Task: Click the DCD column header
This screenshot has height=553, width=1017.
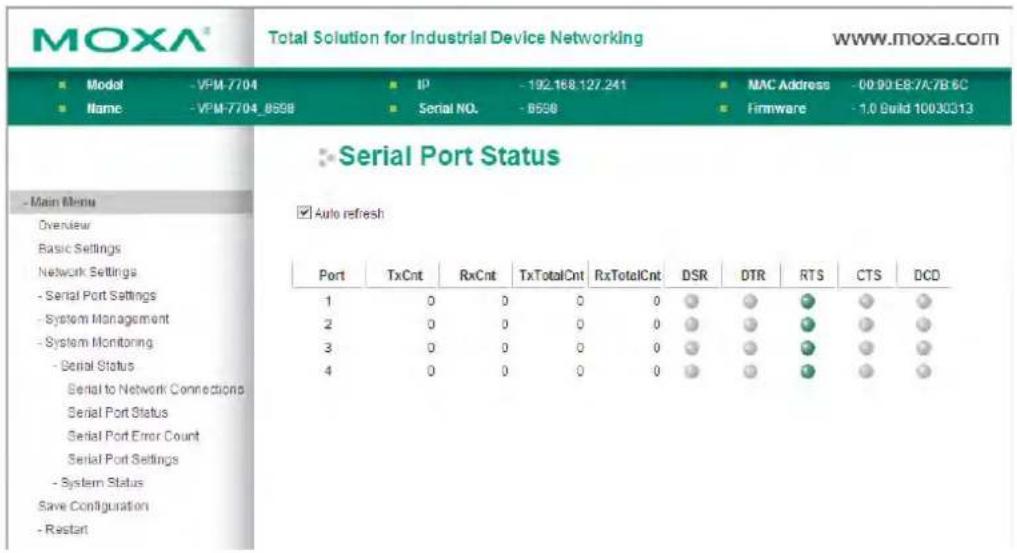Action: point(926,275)
